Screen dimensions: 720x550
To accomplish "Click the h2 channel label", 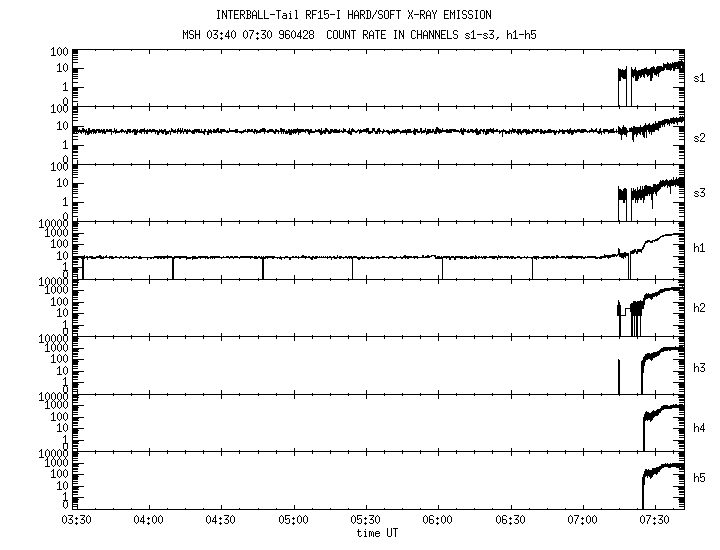I will pos(700,309).
